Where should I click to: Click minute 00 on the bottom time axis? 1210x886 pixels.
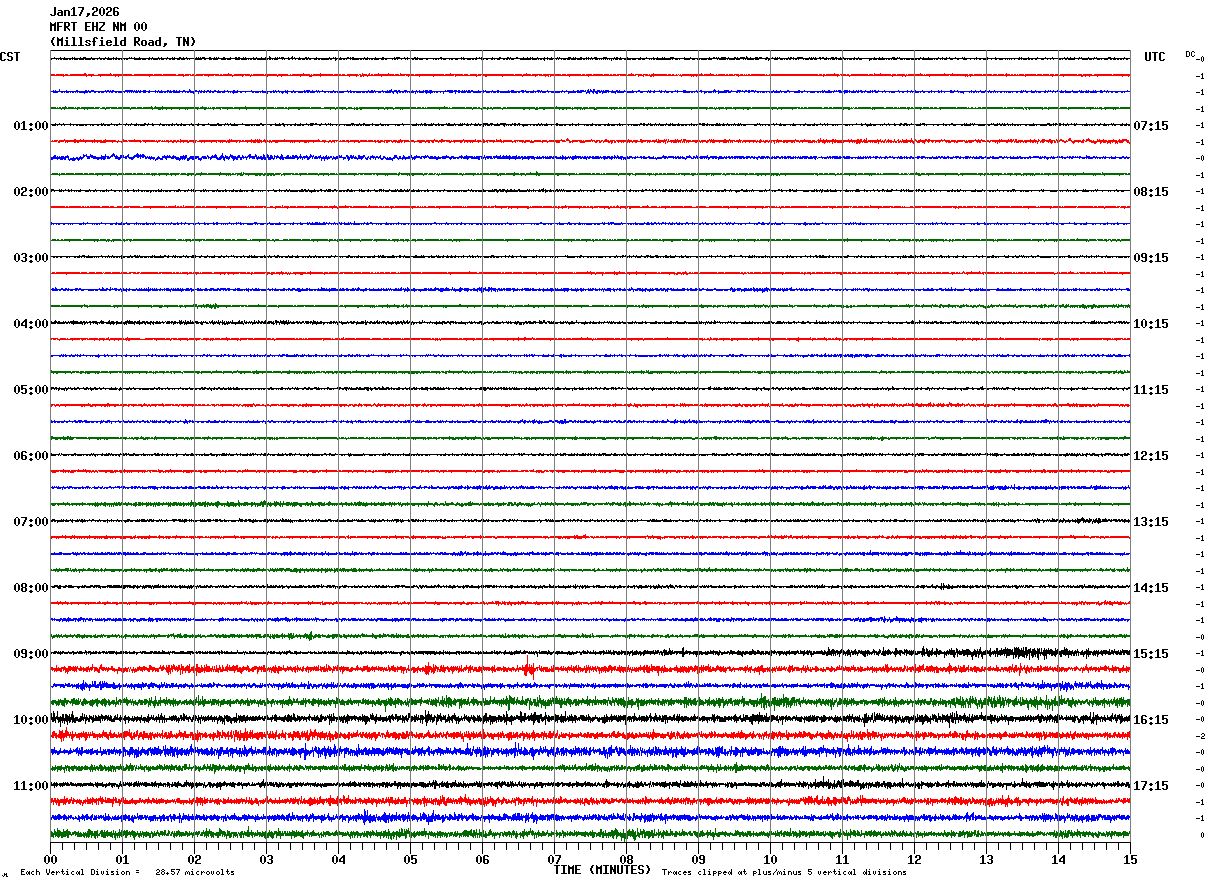tap(51, 859)
